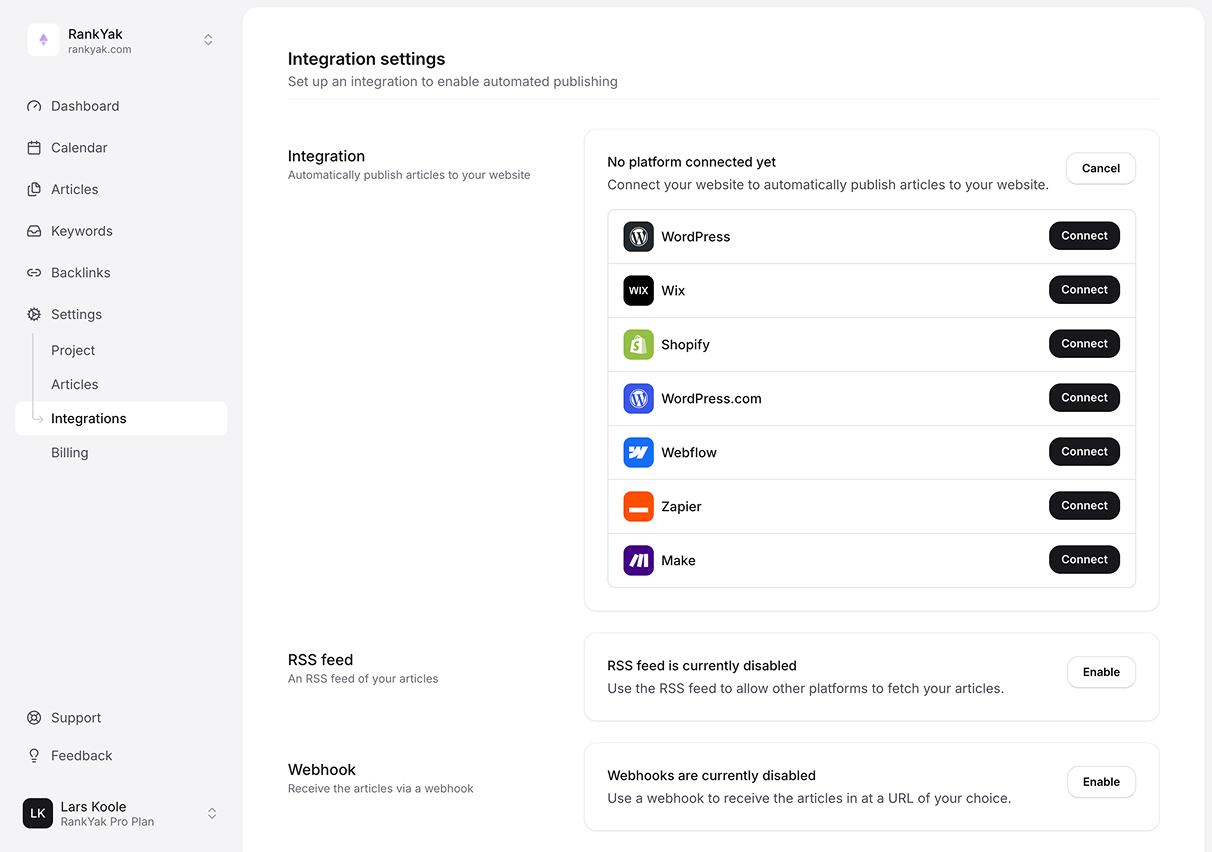
Task: Enable the Webhook integration
Action: (1101, 782)
